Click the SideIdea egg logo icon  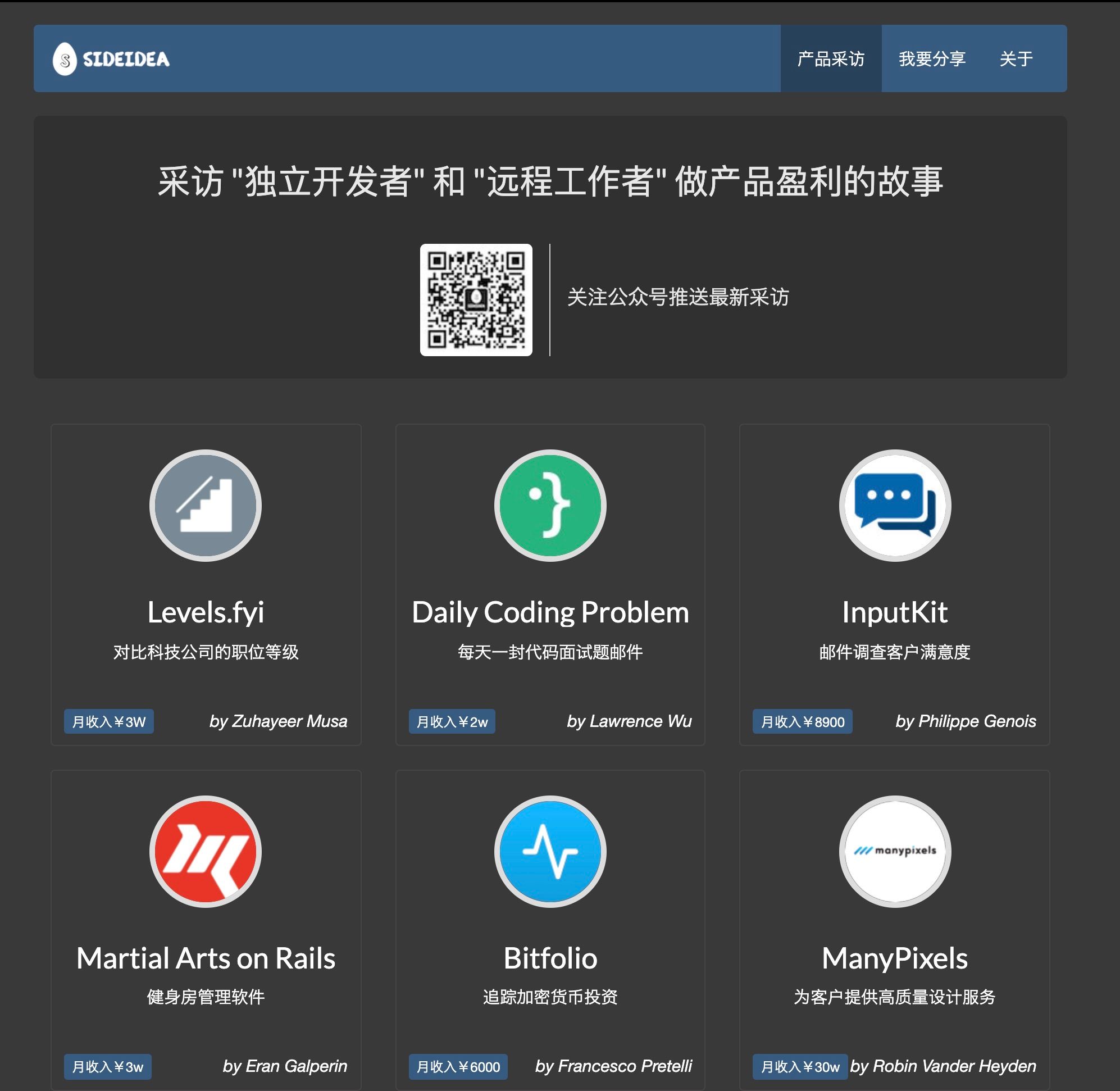65,59
